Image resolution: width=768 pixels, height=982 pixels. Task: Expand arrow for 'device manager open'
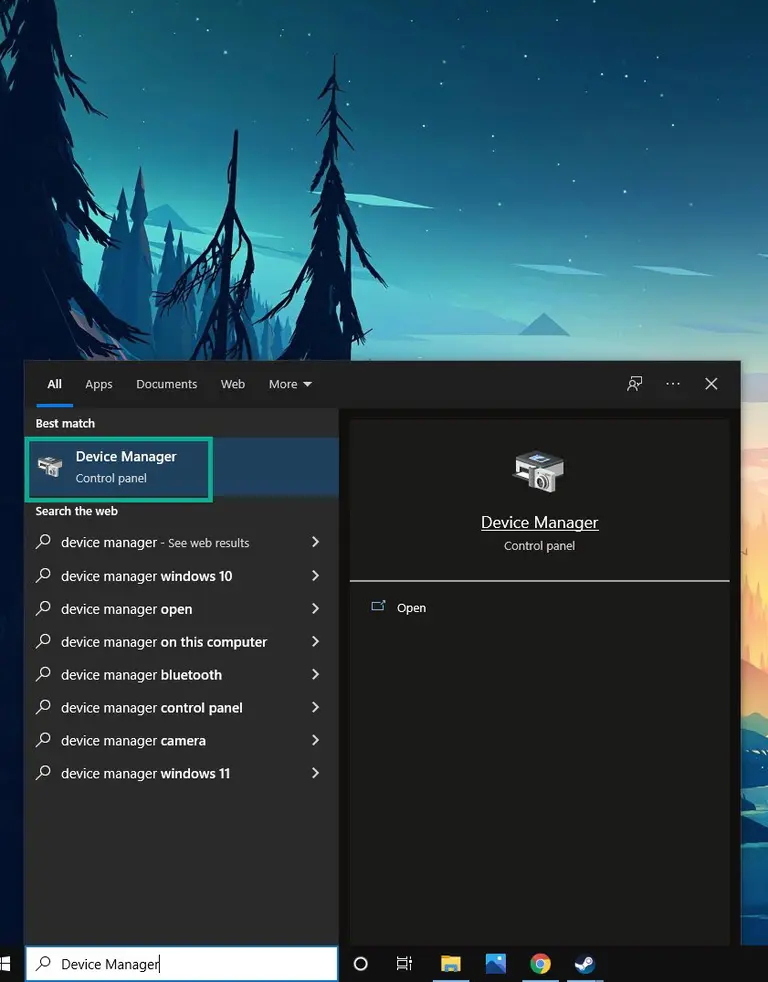(316, 608)
